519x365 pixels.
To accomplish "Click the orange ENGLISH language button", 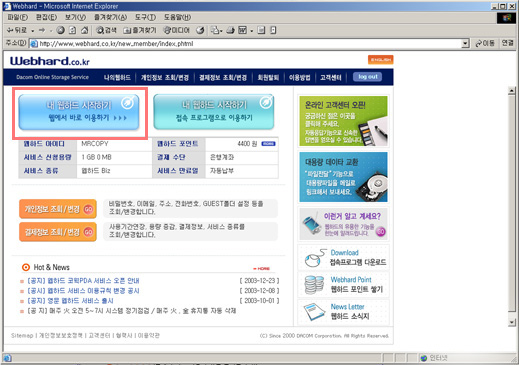I will click(381, 59).
